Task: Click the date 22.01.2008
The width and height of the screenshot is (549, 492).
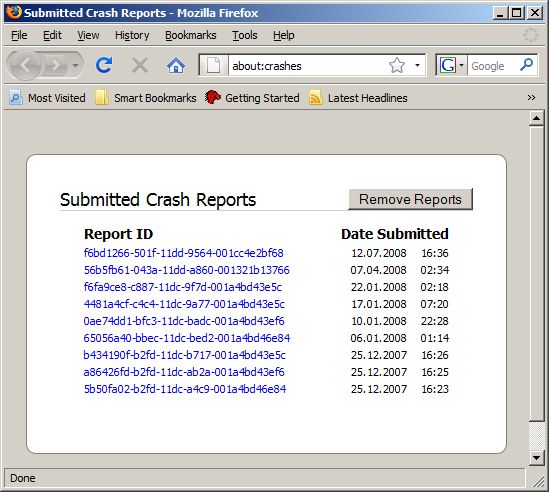Action: 379,287
